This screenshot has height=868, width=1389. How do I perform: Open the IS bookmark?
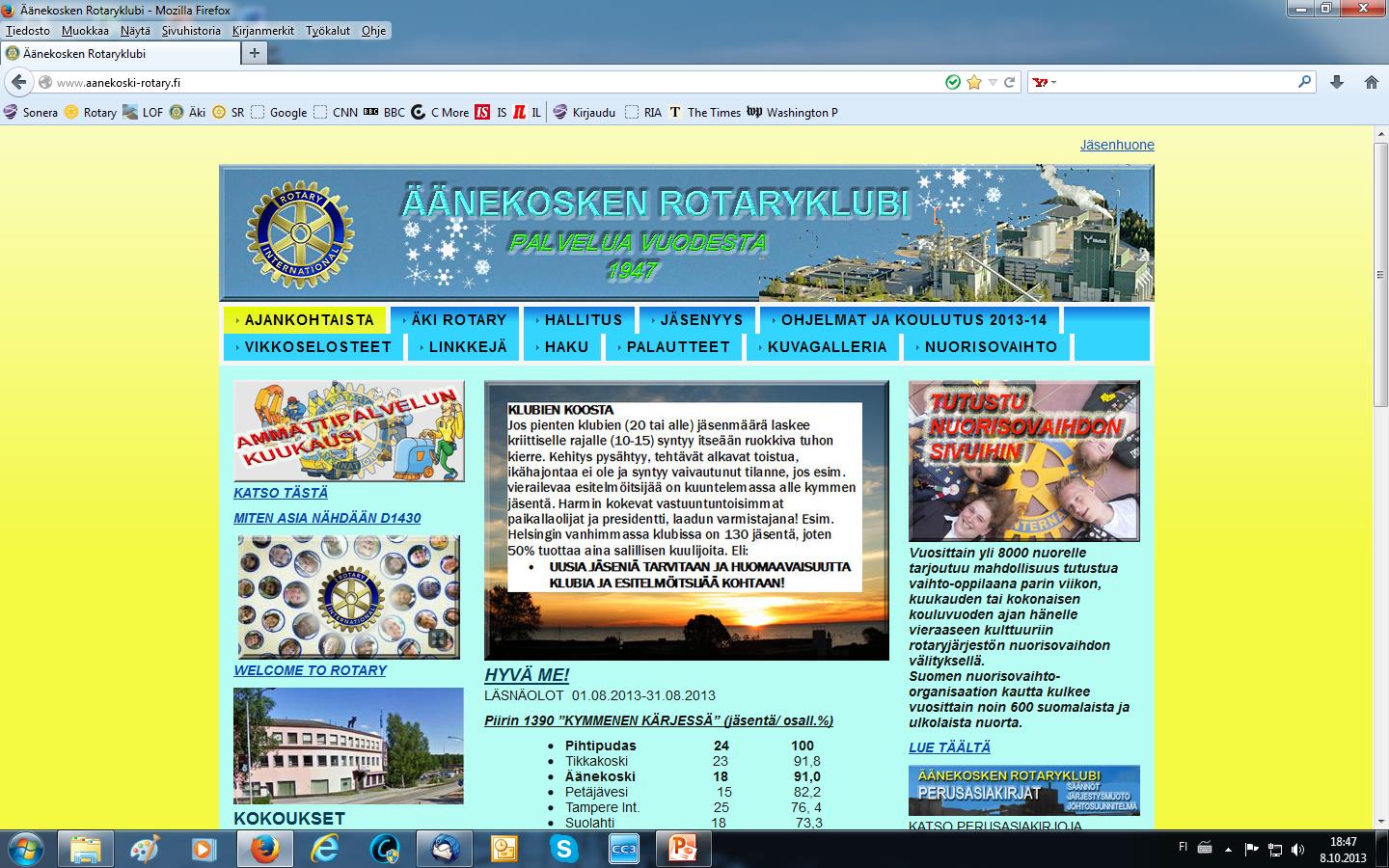(491, 112)
